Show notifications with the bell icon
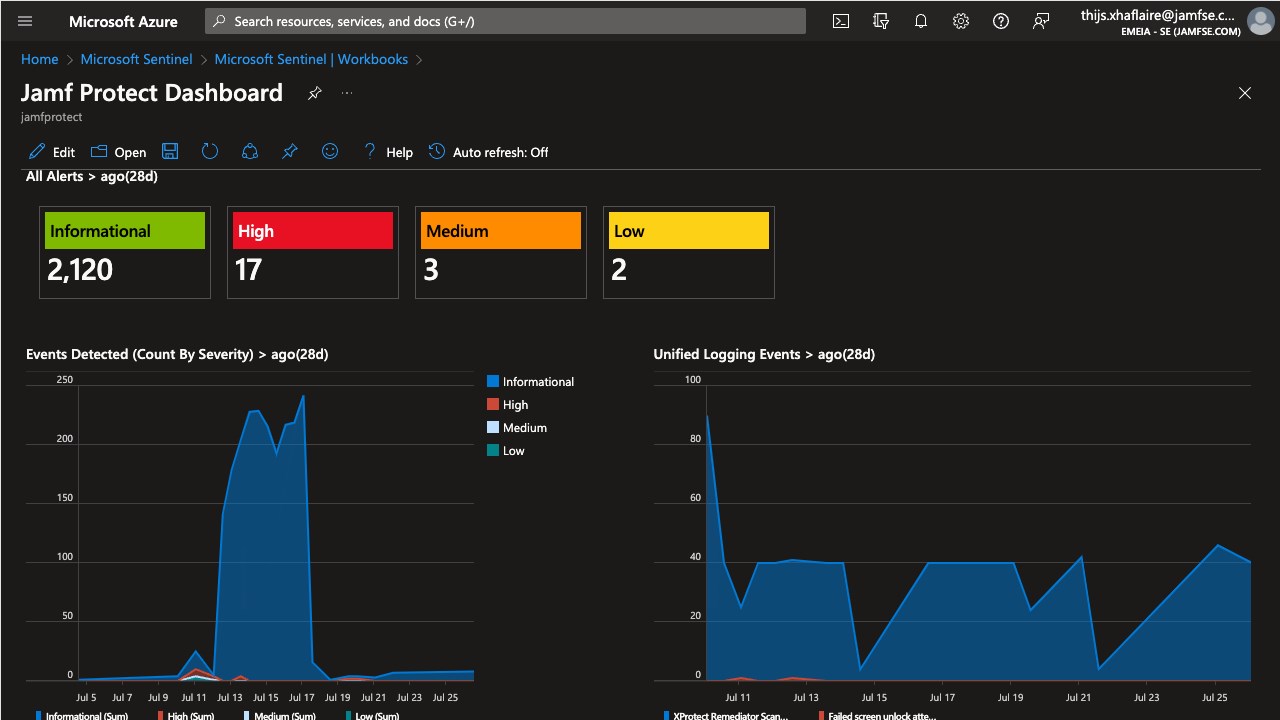This screenshot has height=720, width=1280. [x=921, y=21]
